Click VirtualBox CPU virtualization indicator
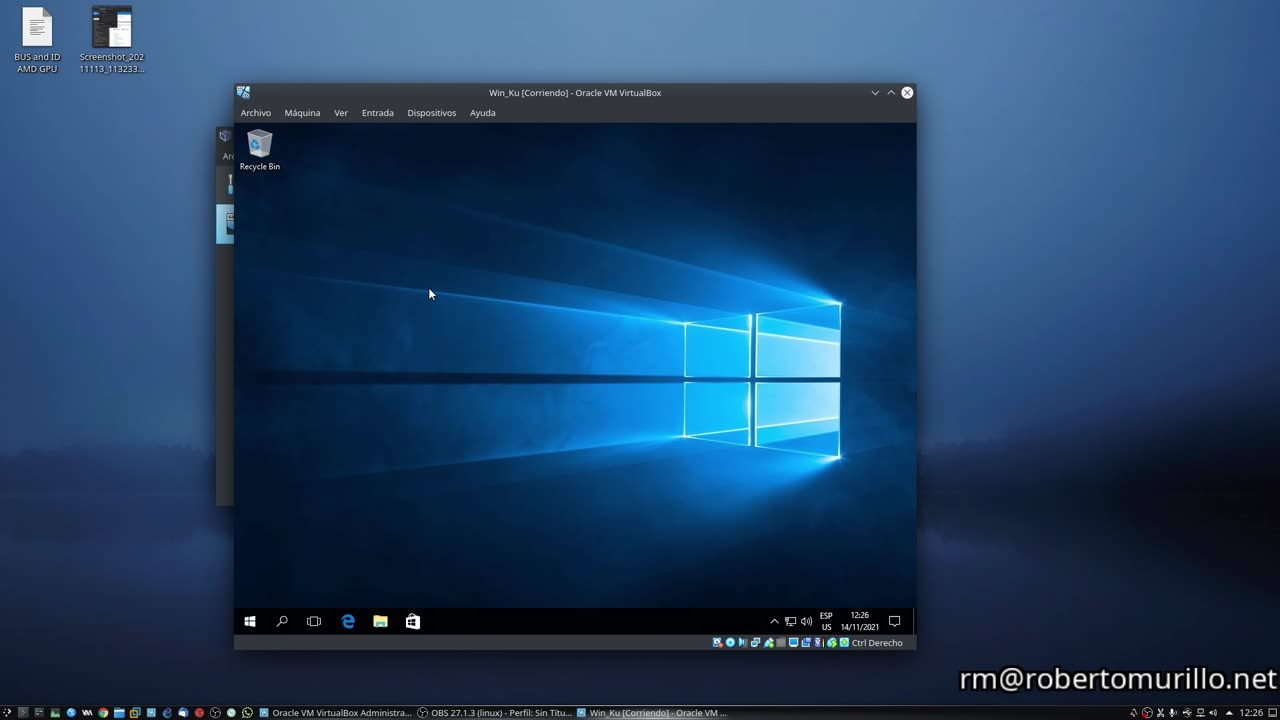This screenshot has width=1280, height=720. point(819,643)
